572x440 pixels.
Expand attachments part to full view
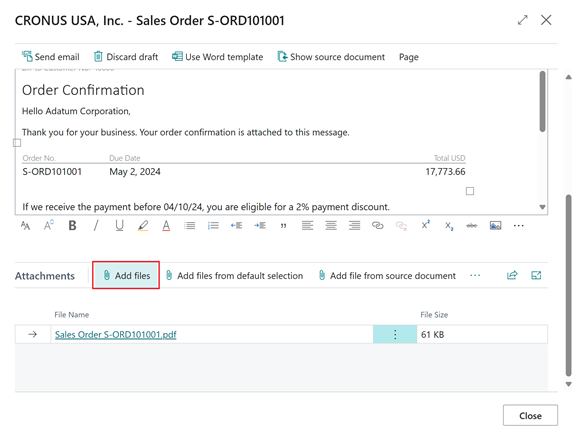(x=536, y=275)
